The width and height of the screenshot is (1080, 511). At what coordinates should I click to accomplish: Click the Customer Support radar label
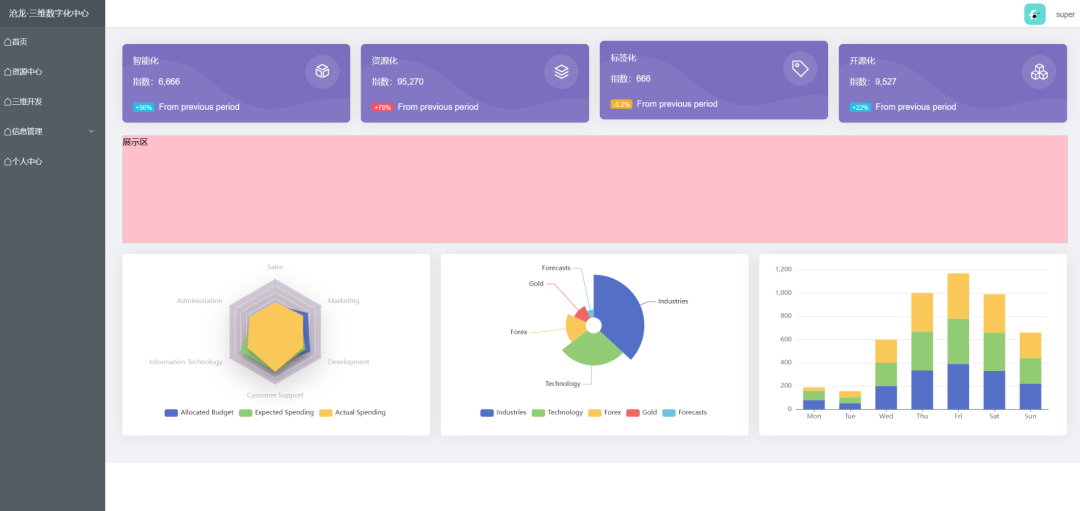tap(275, 395)
